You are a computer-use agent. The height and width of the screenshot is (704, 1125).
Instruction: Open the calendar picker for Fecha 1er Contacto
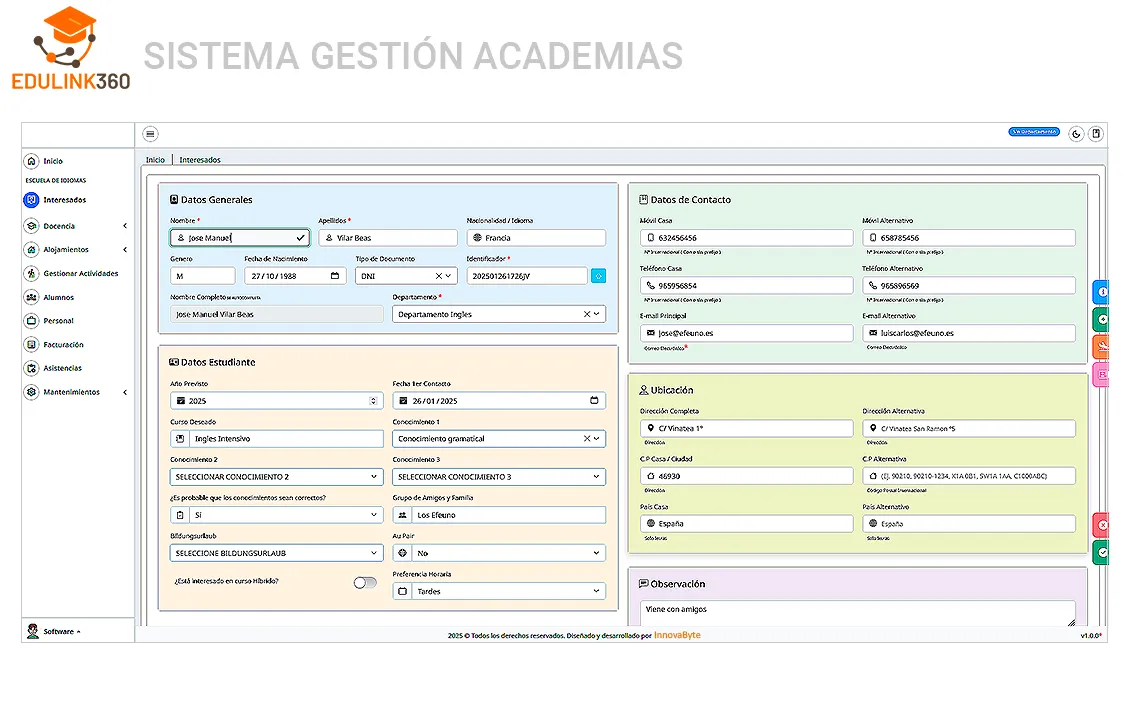pos(594,400)
